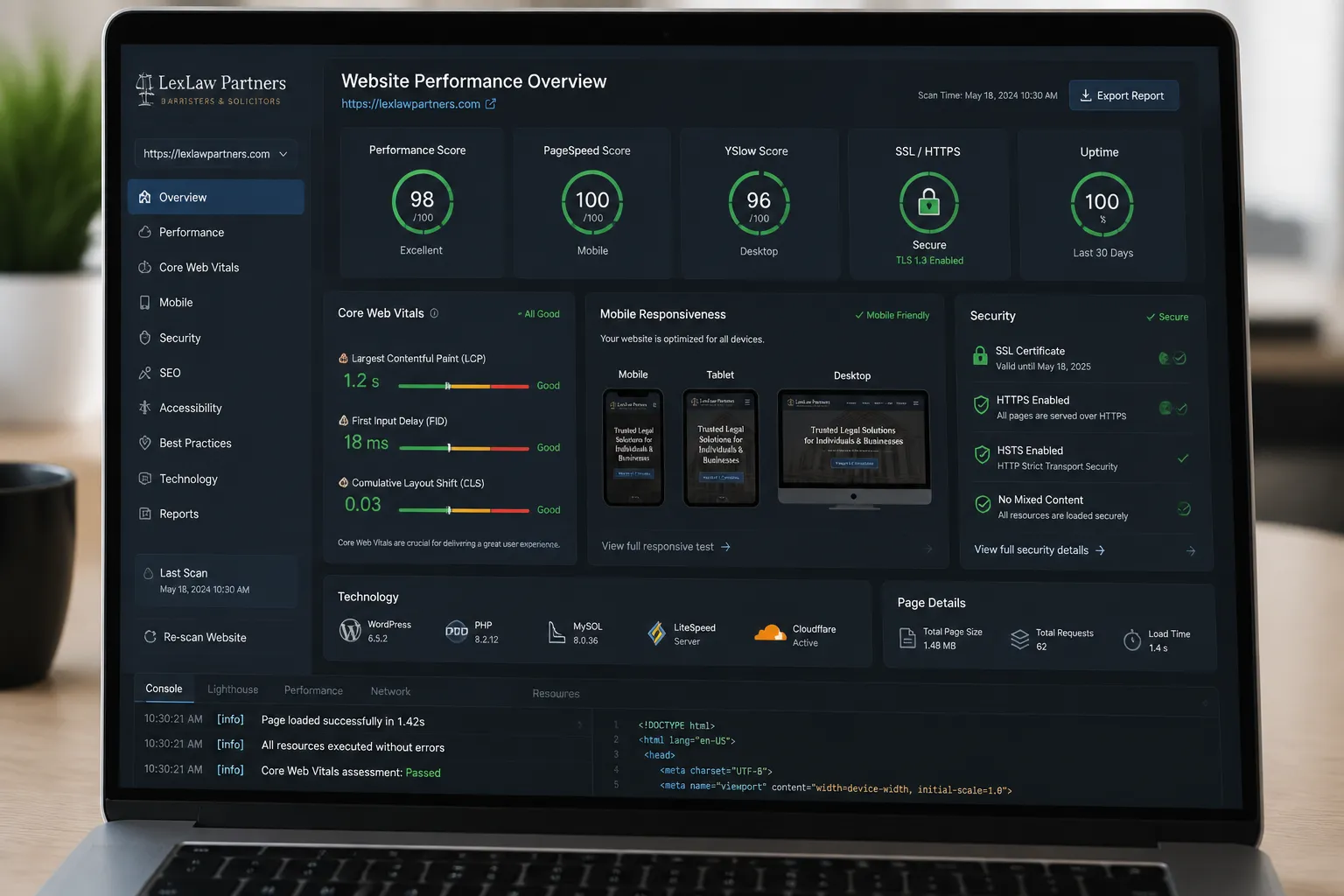Click the LCP indicator bar
This screenshot has width=1344, height=896.
click(464, 386)
